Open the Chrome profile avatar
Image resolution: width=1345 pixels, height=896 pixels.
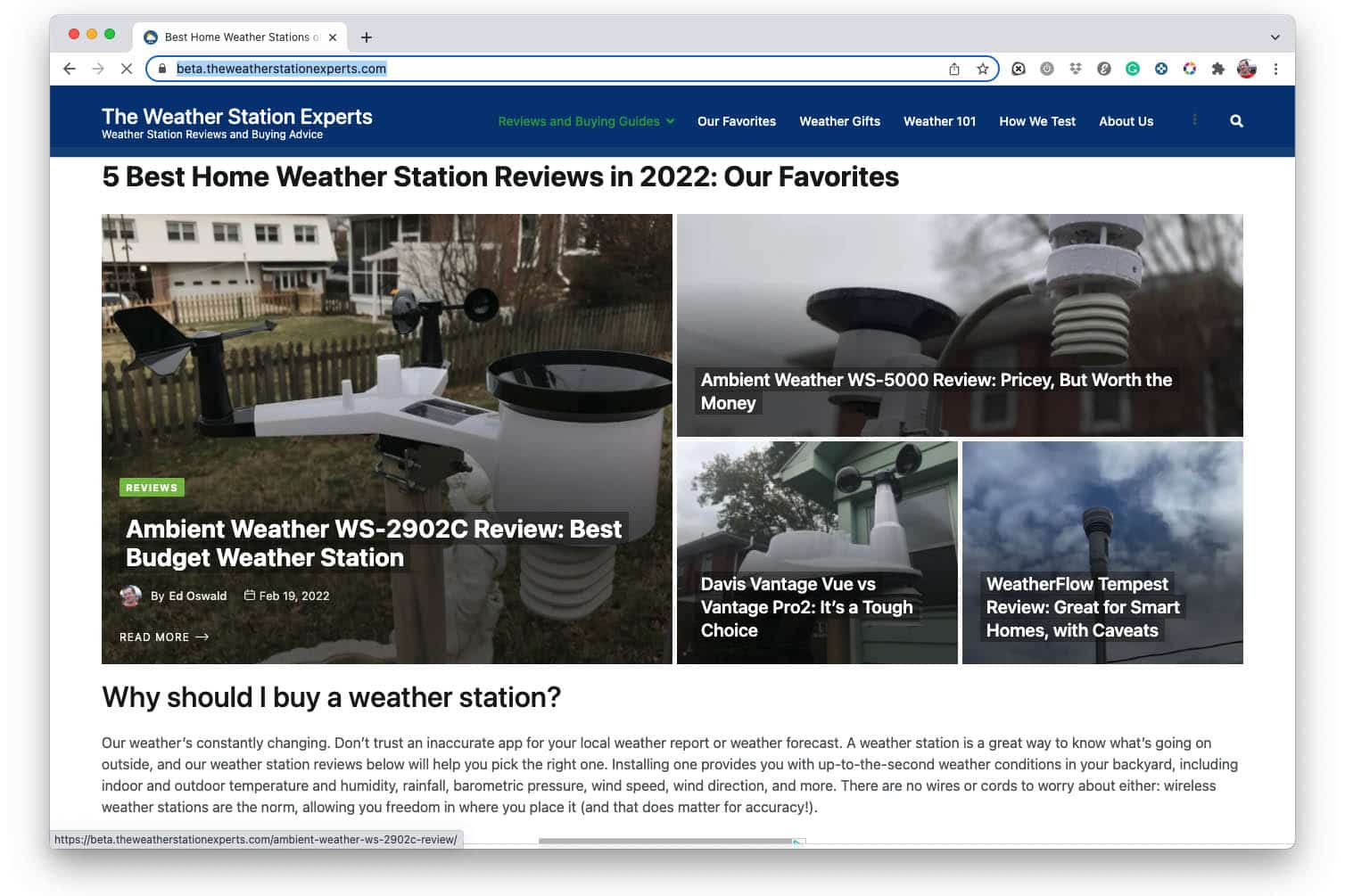[x=1246, y=69]
